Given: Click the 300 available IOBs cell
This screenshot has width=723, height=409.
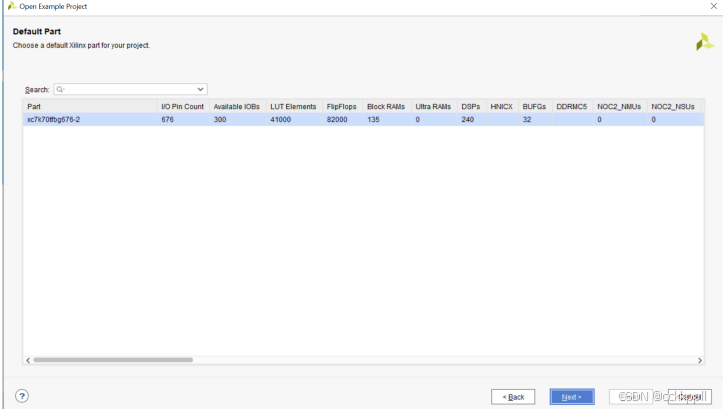Looking at the screenshot, I should [237, 119].
